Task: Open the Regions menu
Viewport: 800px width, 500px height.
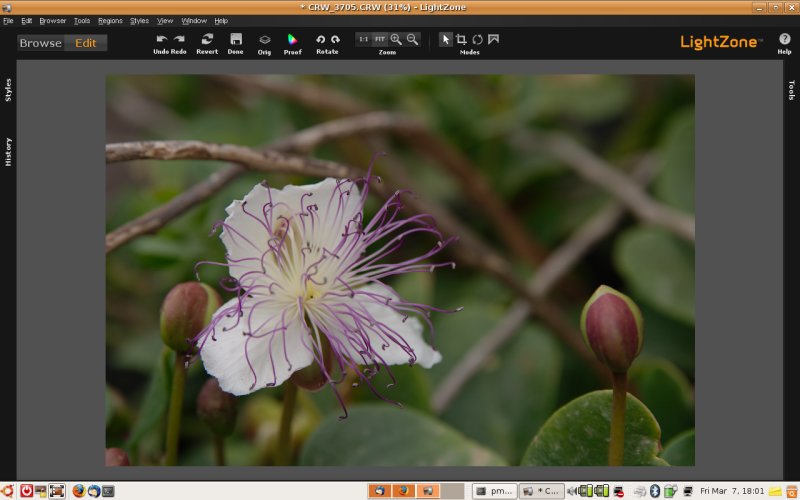Action: [110, 21]
